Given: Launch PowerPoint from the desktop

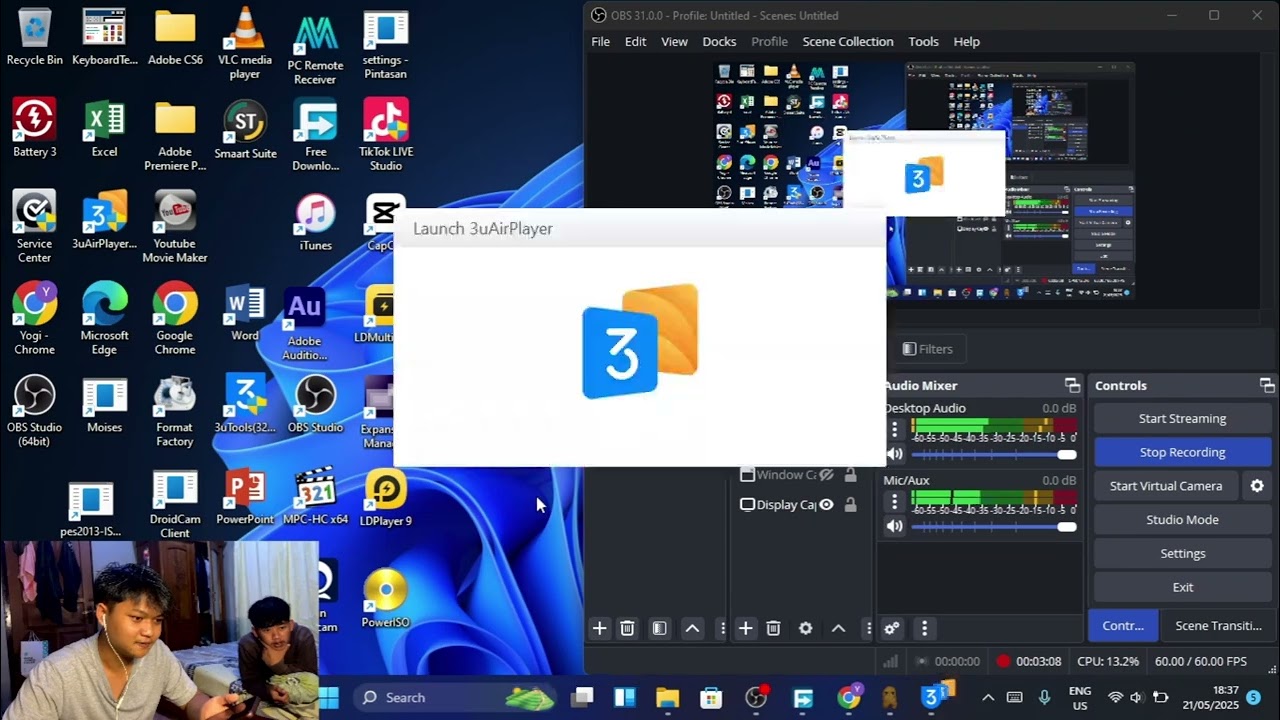Looking at the screenshot, I should tap(245, 497).
